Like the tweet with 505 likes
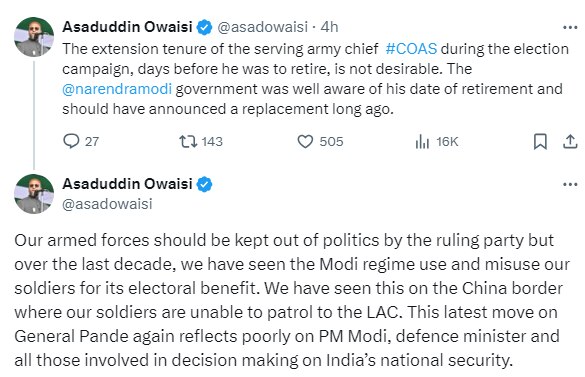The height and width of the screenshot is (377, 585). (305, 141)
